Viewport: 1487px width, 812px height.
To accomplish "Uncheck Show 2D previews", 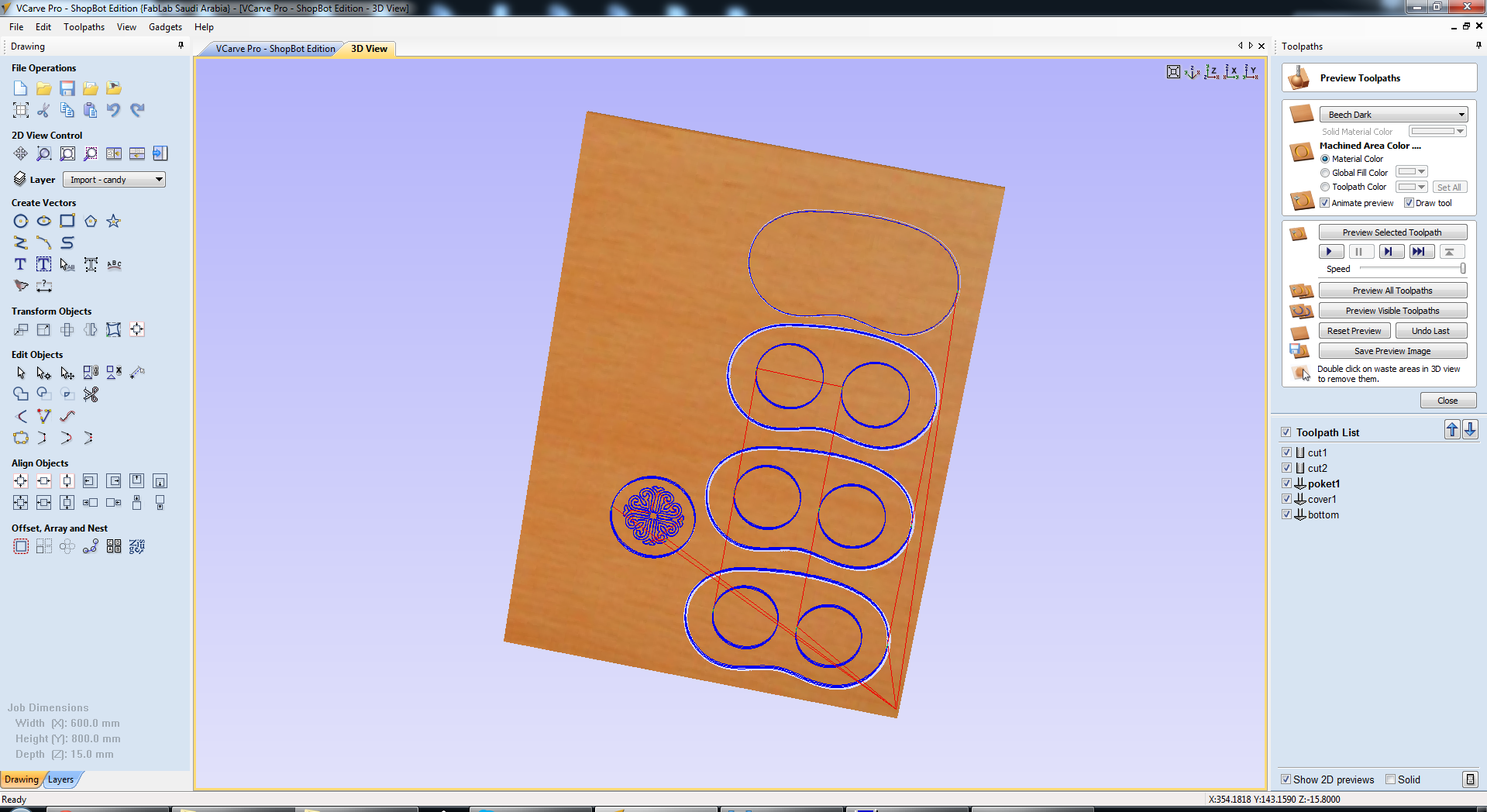I will [x=1286, y=779].
